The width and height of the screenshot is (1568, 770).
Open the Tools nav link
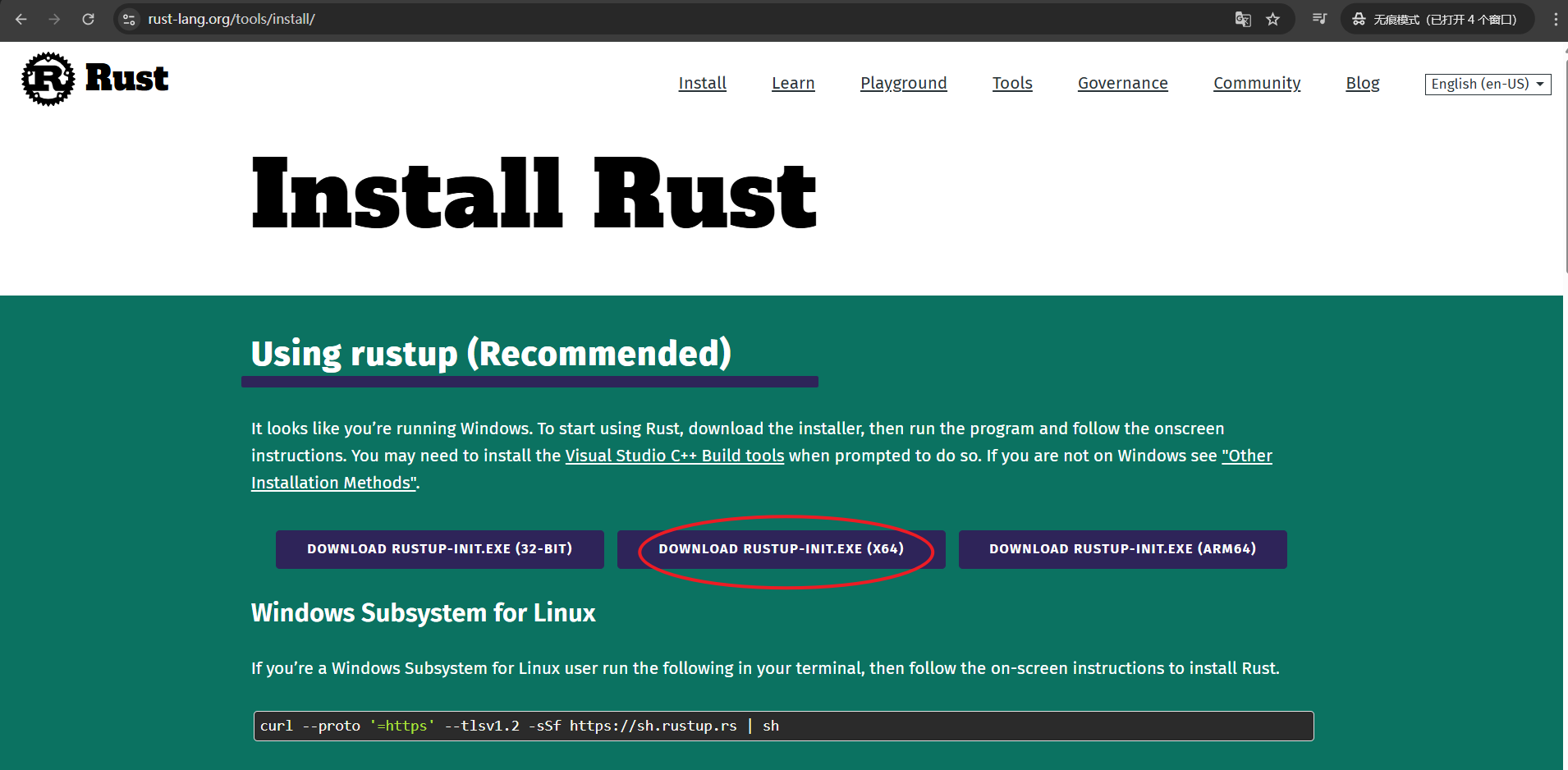(1012, 83)
